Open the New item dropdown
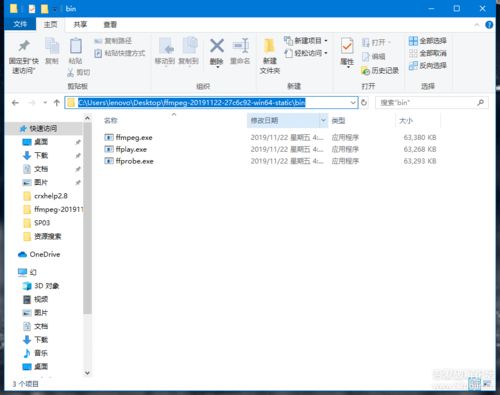 click(x=306, y=41)
